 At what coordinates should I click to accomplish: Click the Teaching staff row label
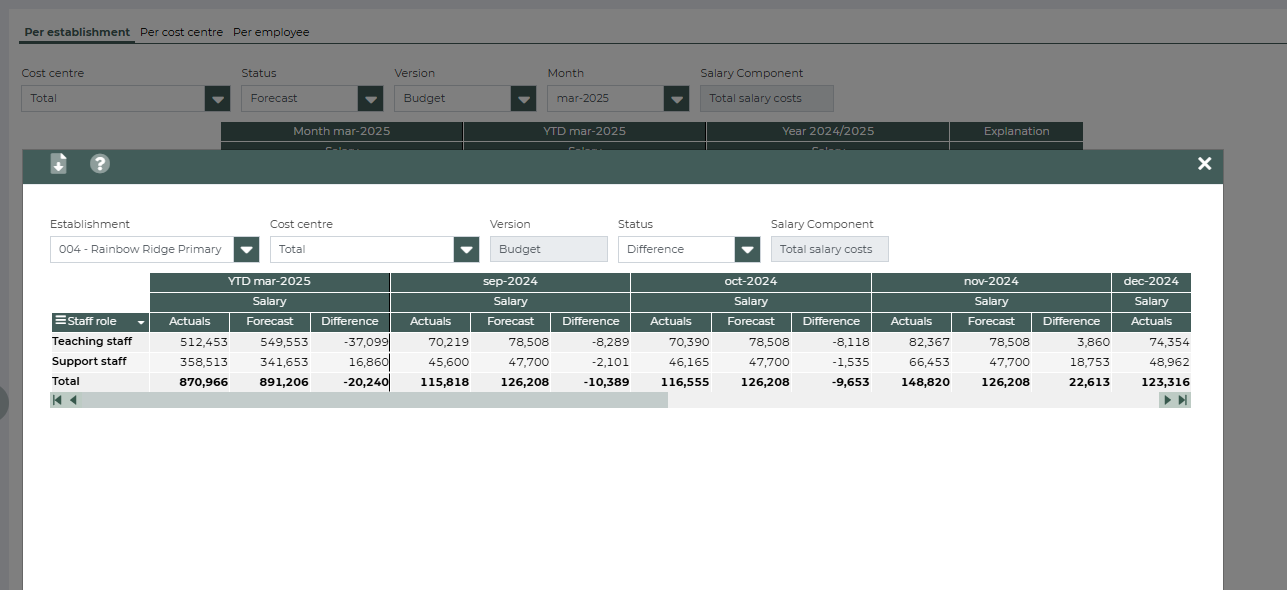click(92, 342)
